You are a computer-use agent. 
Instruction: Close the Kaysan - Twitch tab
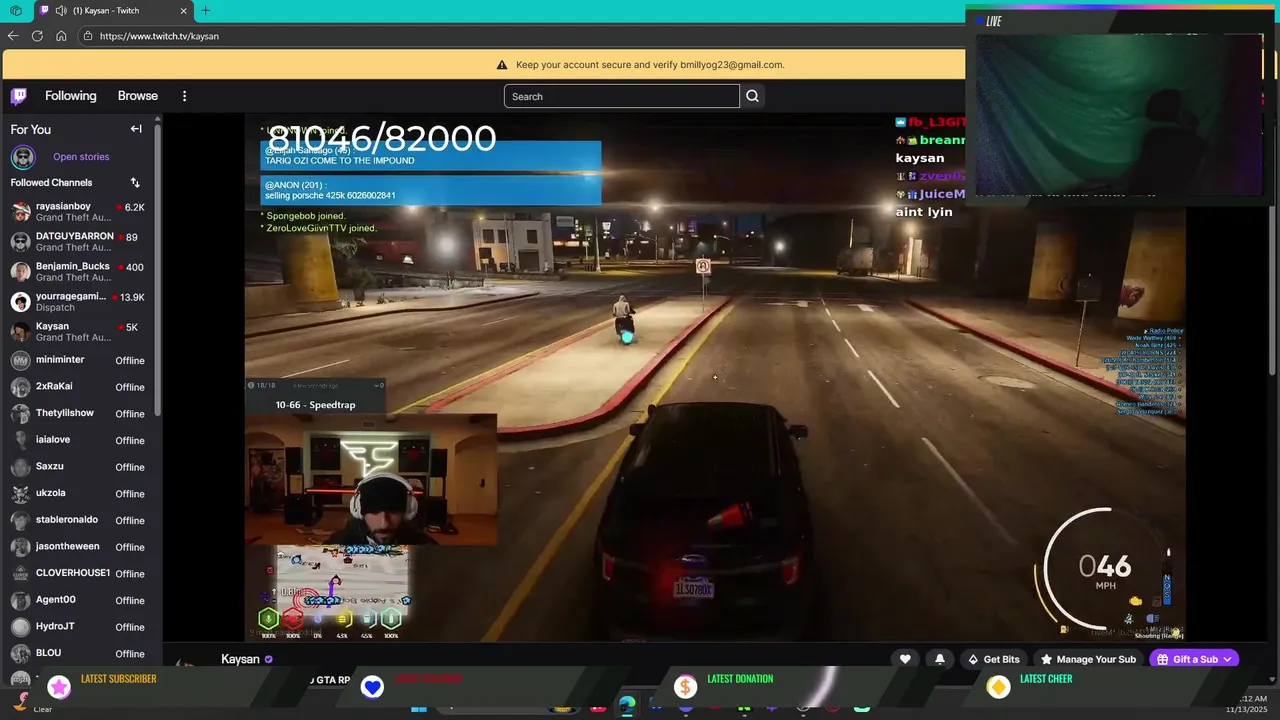[x=183, y=10]
